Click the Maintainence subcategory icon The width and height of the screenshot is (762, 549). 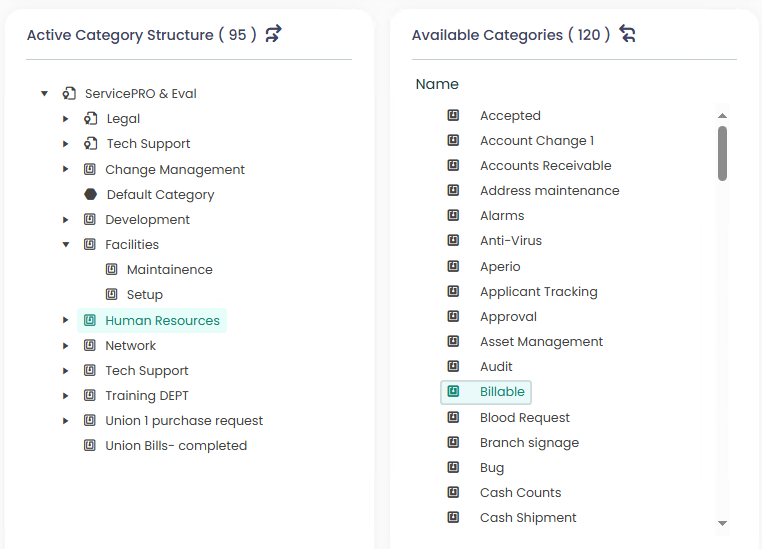tap(112, 270)
